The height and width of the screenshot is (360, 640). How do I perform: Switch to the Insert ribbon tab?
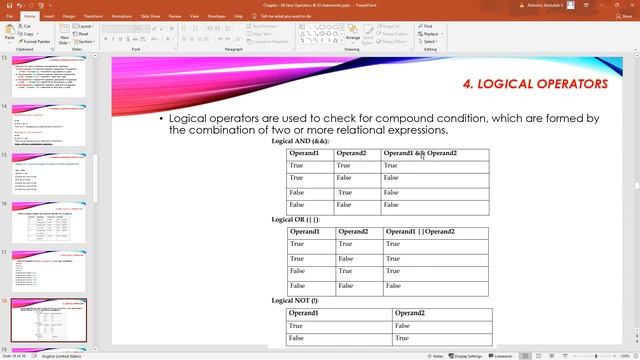[49, 16]
